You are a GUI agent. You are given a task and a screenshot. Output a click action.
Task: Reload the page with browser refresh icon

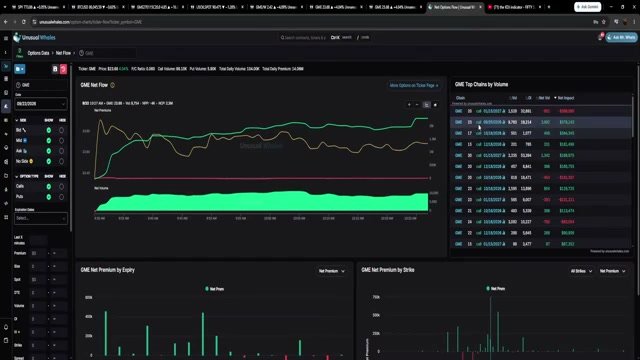tap(24, 22)
